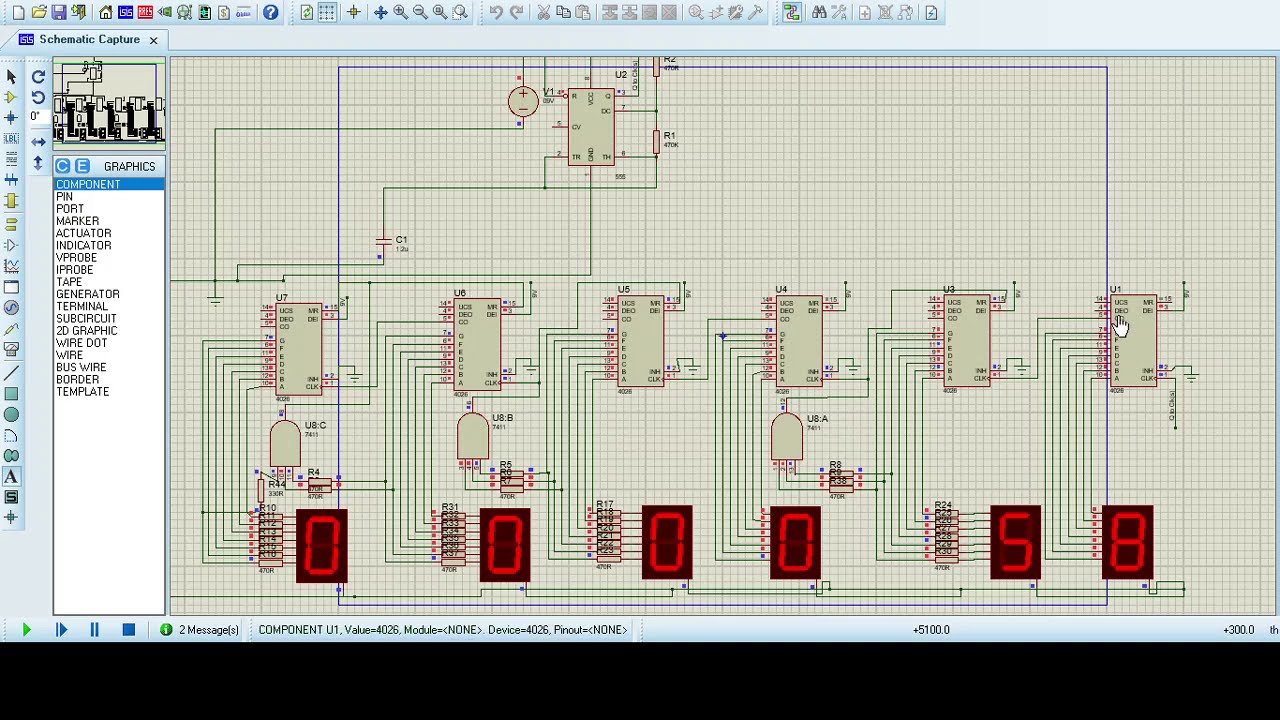
Task: Select COMPONENT in the graphics list
Action: [109, 184]
